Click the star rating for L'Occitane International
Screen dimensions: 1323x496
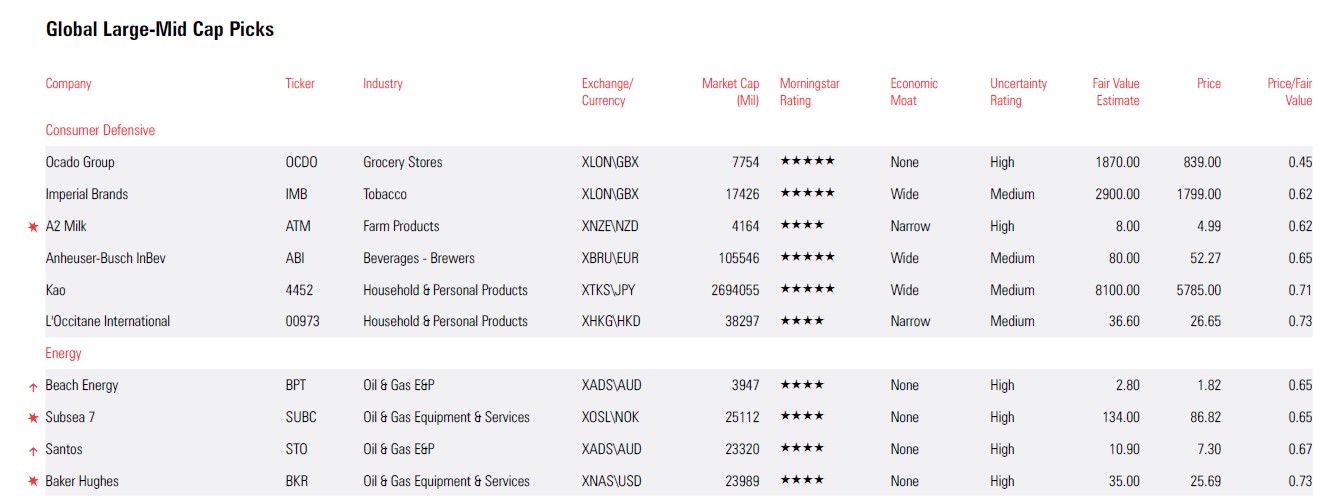point(802,322)
